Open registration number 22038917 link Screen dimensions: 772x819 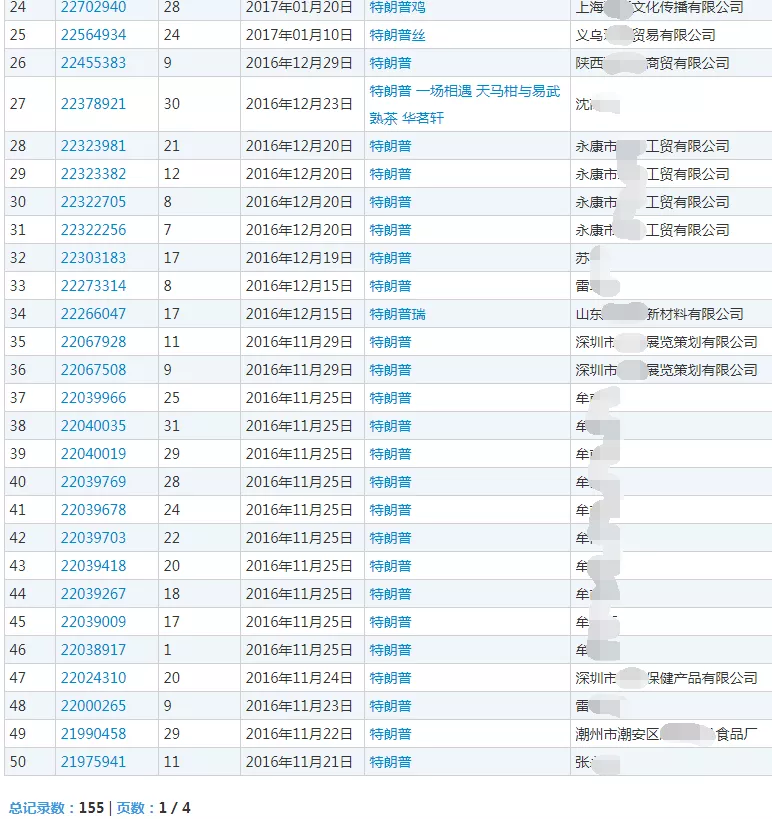point(93,650)
